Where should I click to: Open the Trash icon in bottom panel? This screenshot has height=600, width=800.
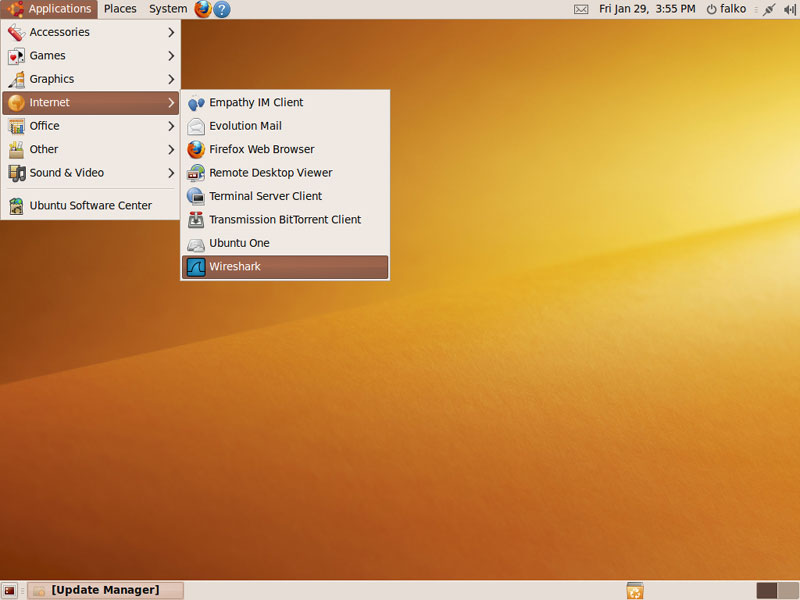[634, 591]
